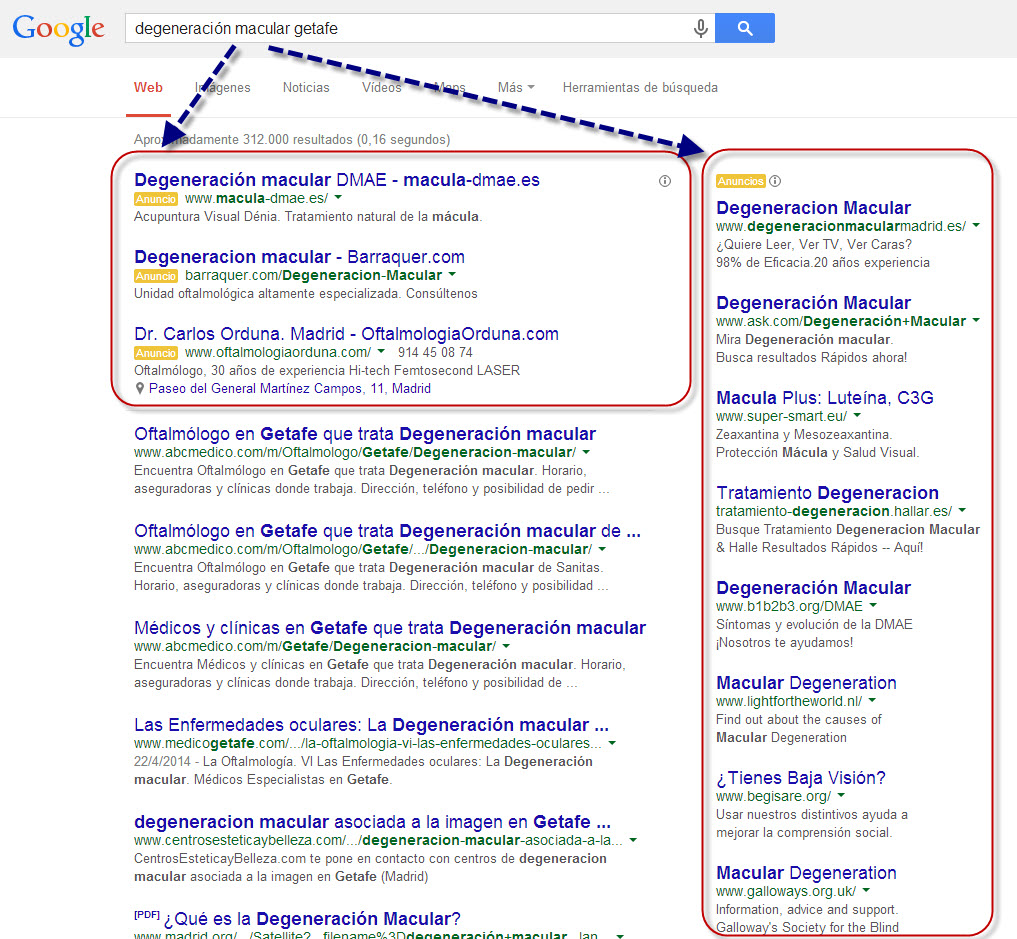Expand arrow beside www.super-smart.eu/ URL
Viewport: 1017px width, 939px height.
coord(857,416)
